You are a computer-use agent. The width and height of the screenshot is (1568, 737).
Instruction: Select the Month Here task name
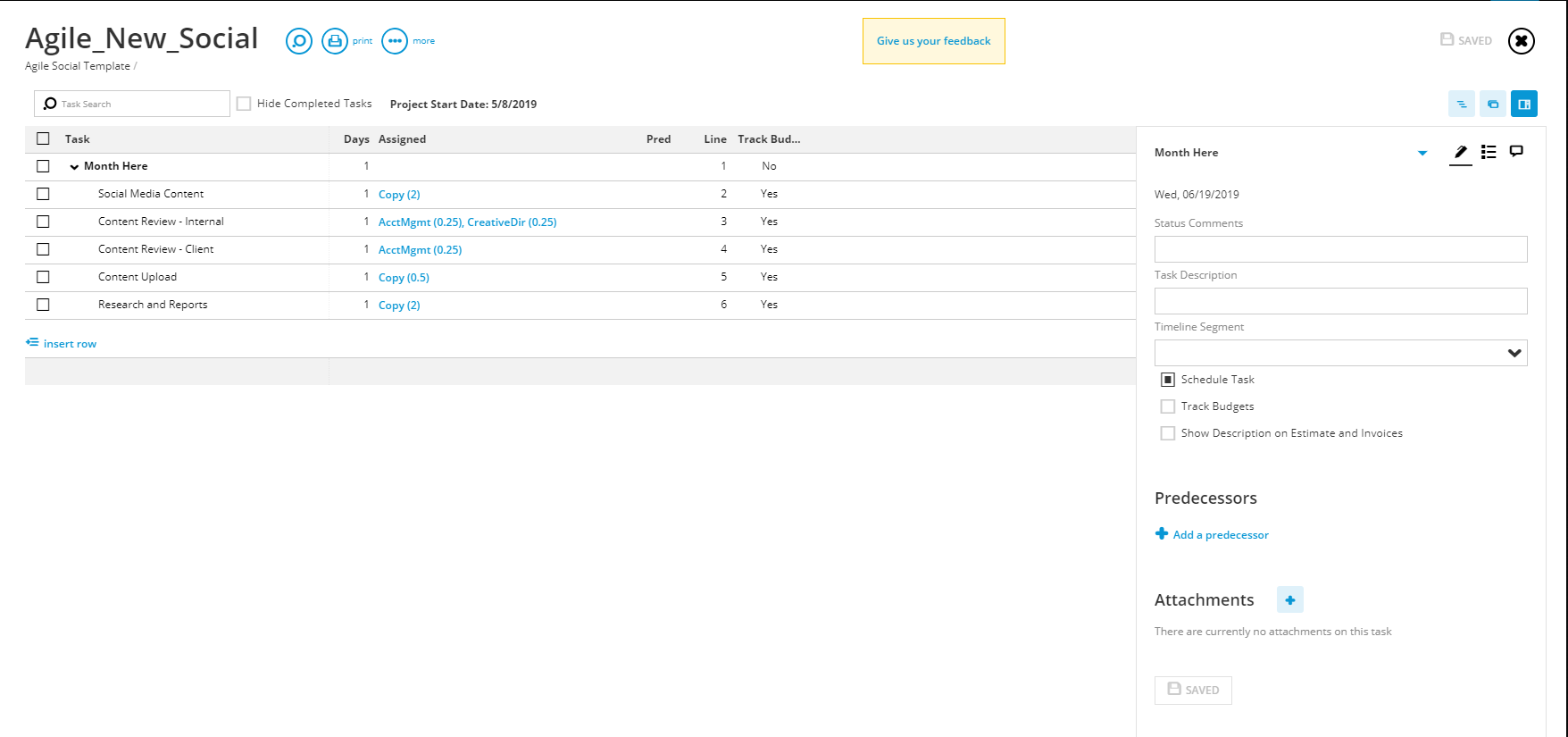tap(116, 166)
